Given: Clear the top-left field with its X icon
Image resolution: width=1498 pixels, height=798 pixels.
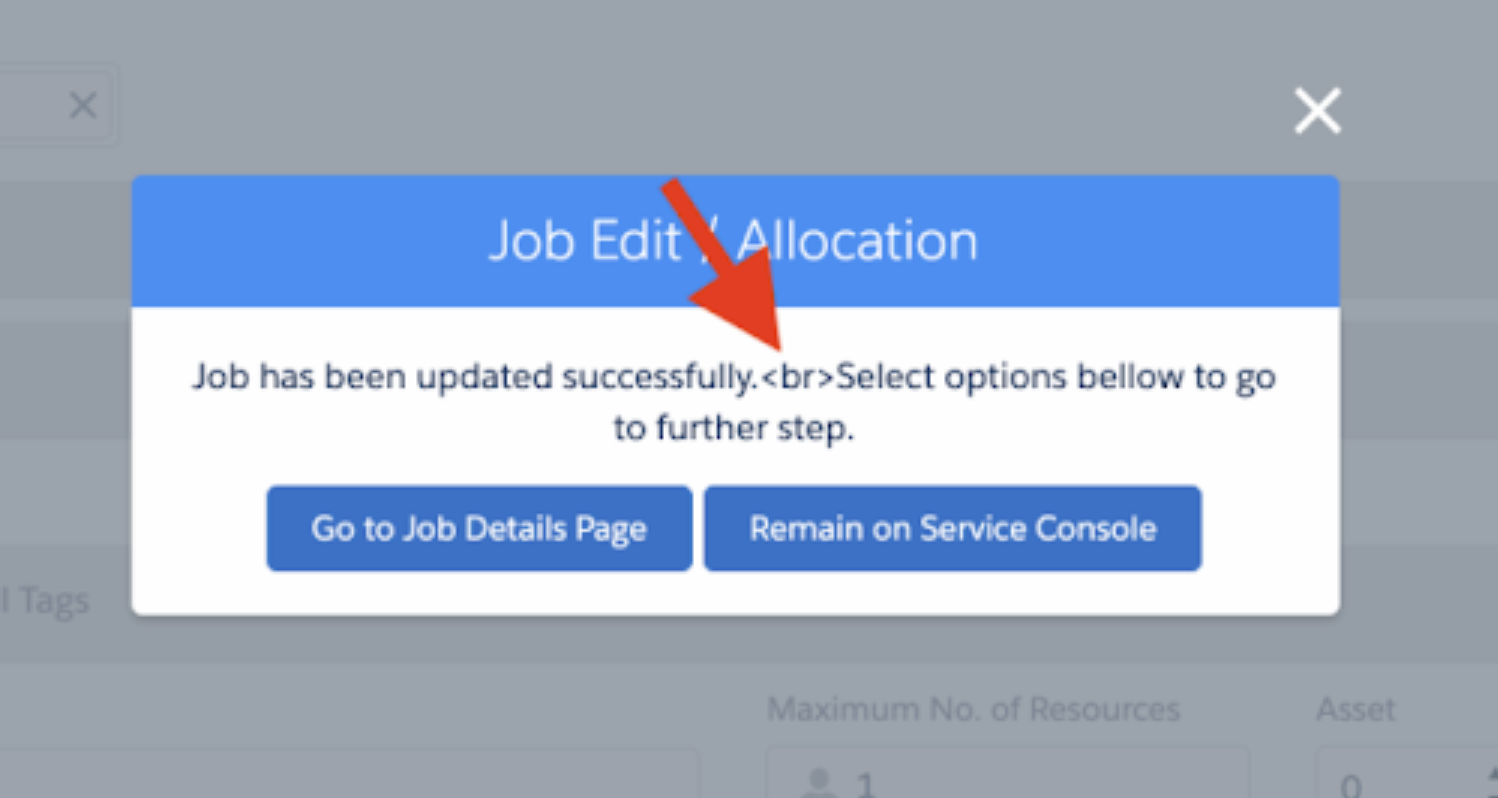Looking at the screenshot, I should (x=82, y=104).
